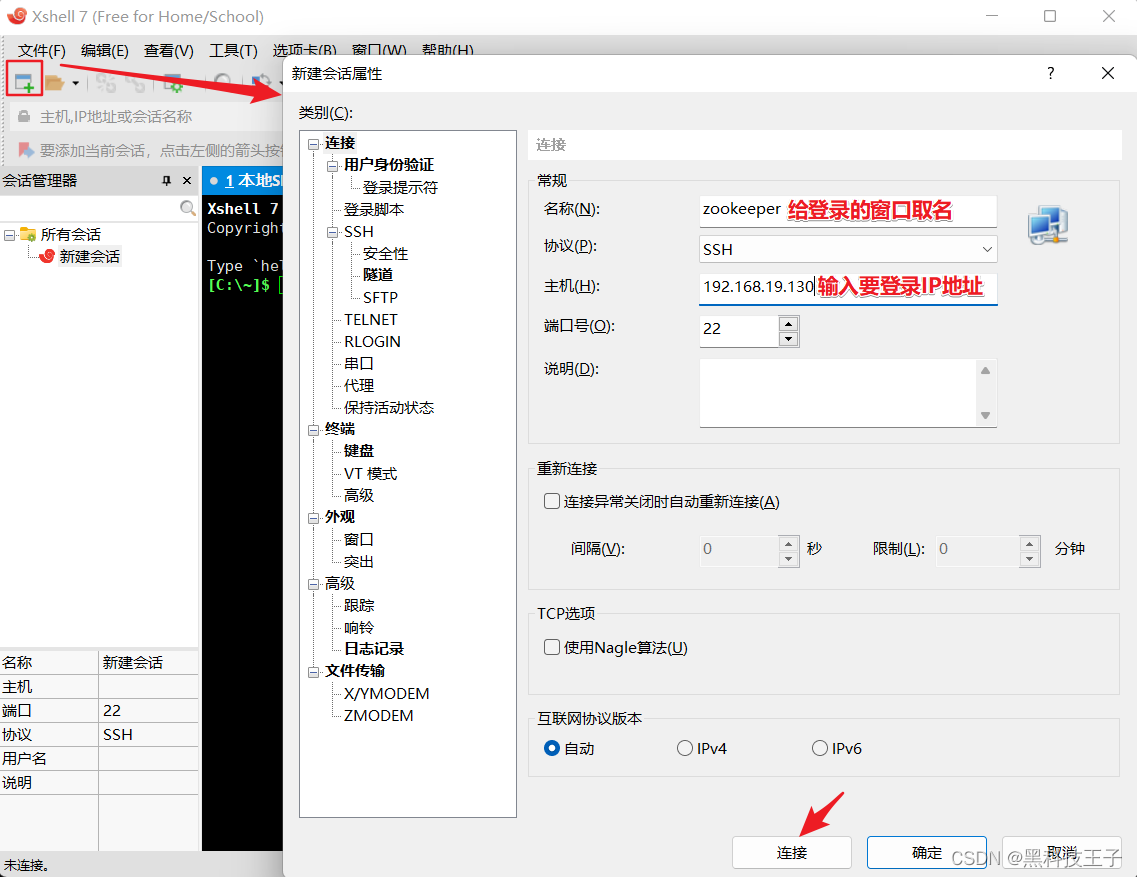Select ZMODEM in category tree

pos(379,716)
